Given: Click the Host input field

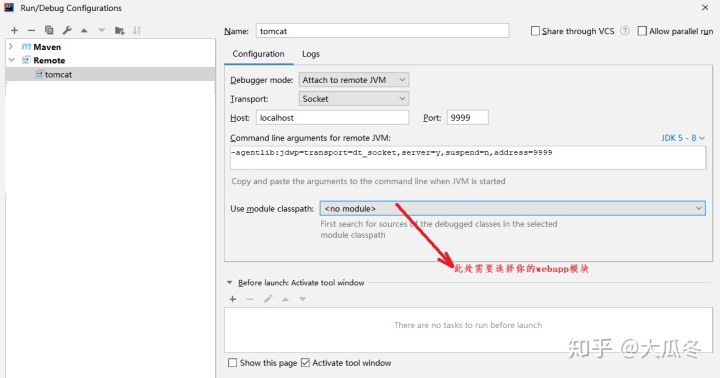Looking at the screenshot, I should [332, 118].
